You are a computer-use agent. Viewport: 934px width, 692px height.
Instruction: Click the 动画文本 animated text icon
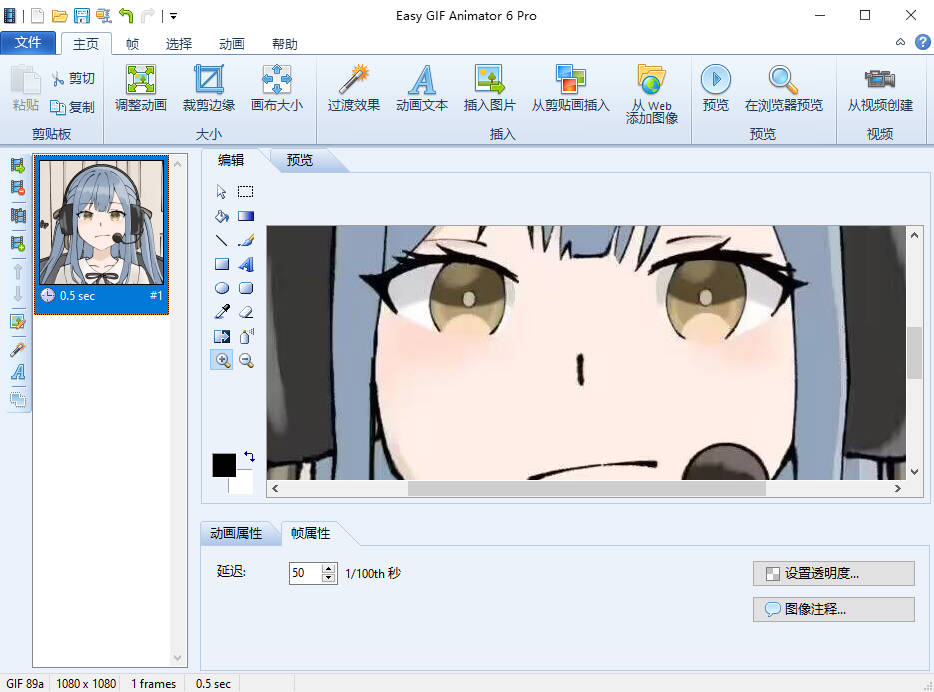pos(422,88)
